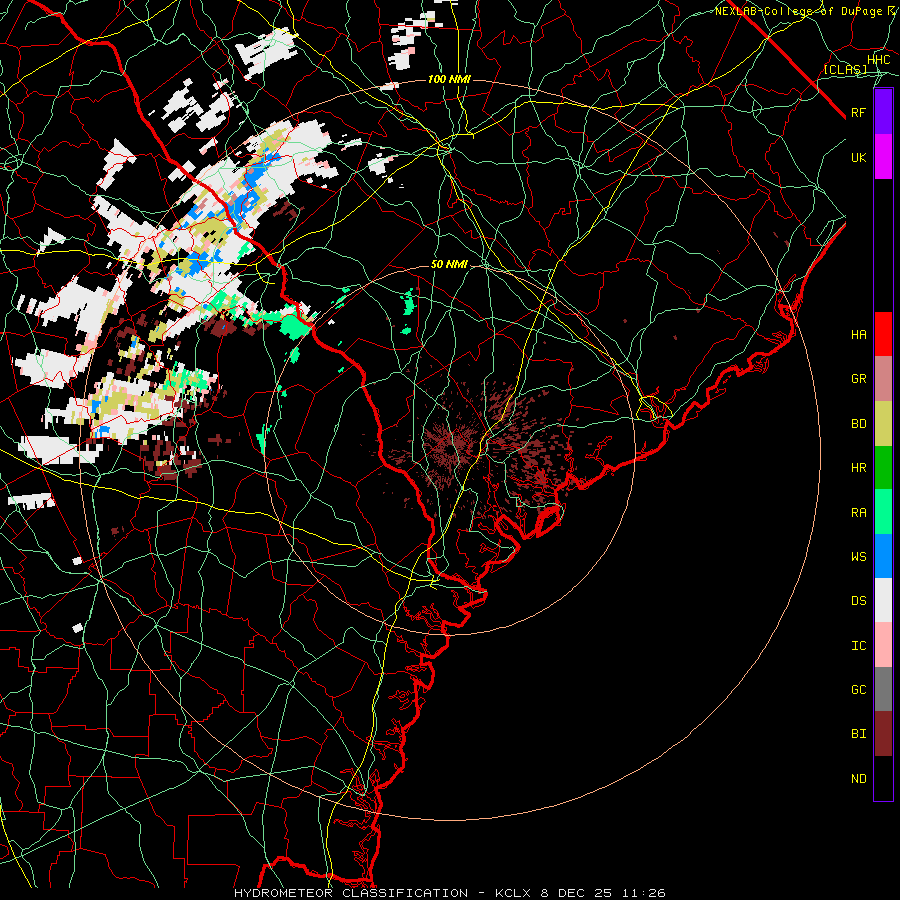Click the DS legend label
Viewport: 900px width, 900px height.
(858, 601)
